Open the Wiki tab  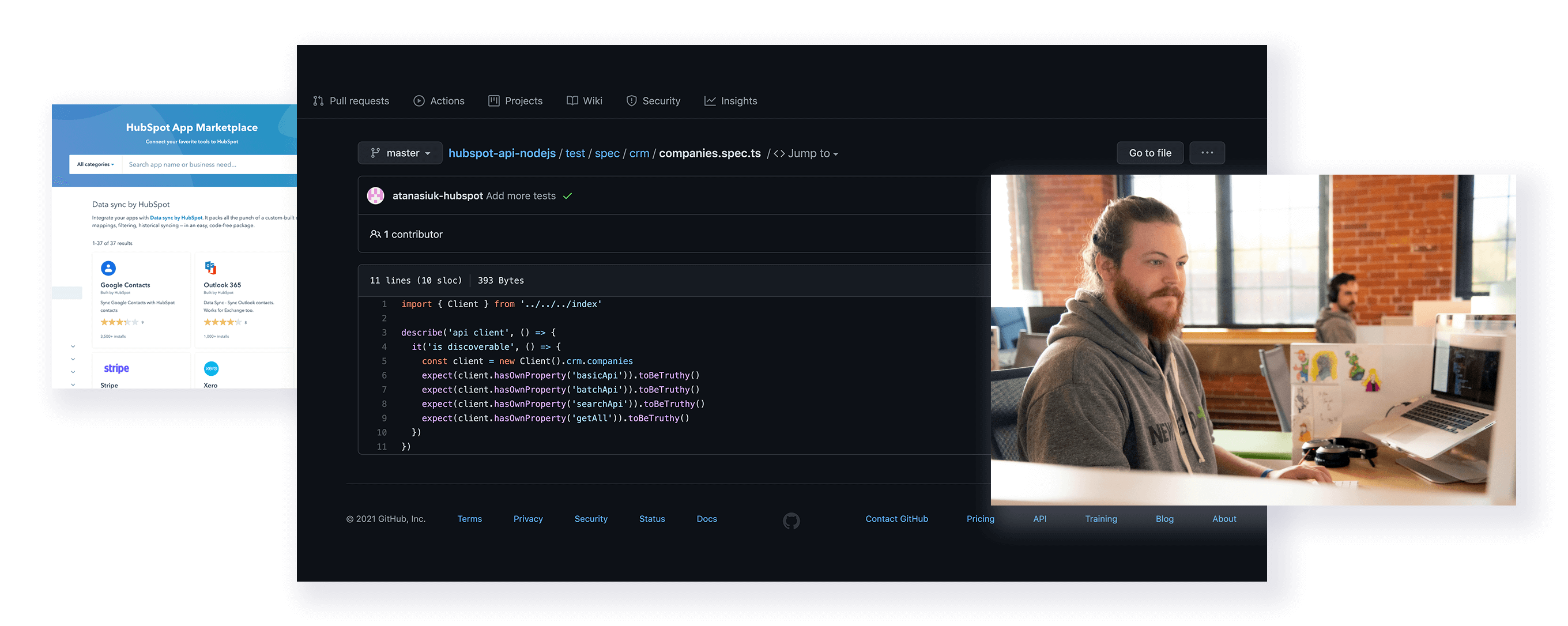(x=585, y=101)
